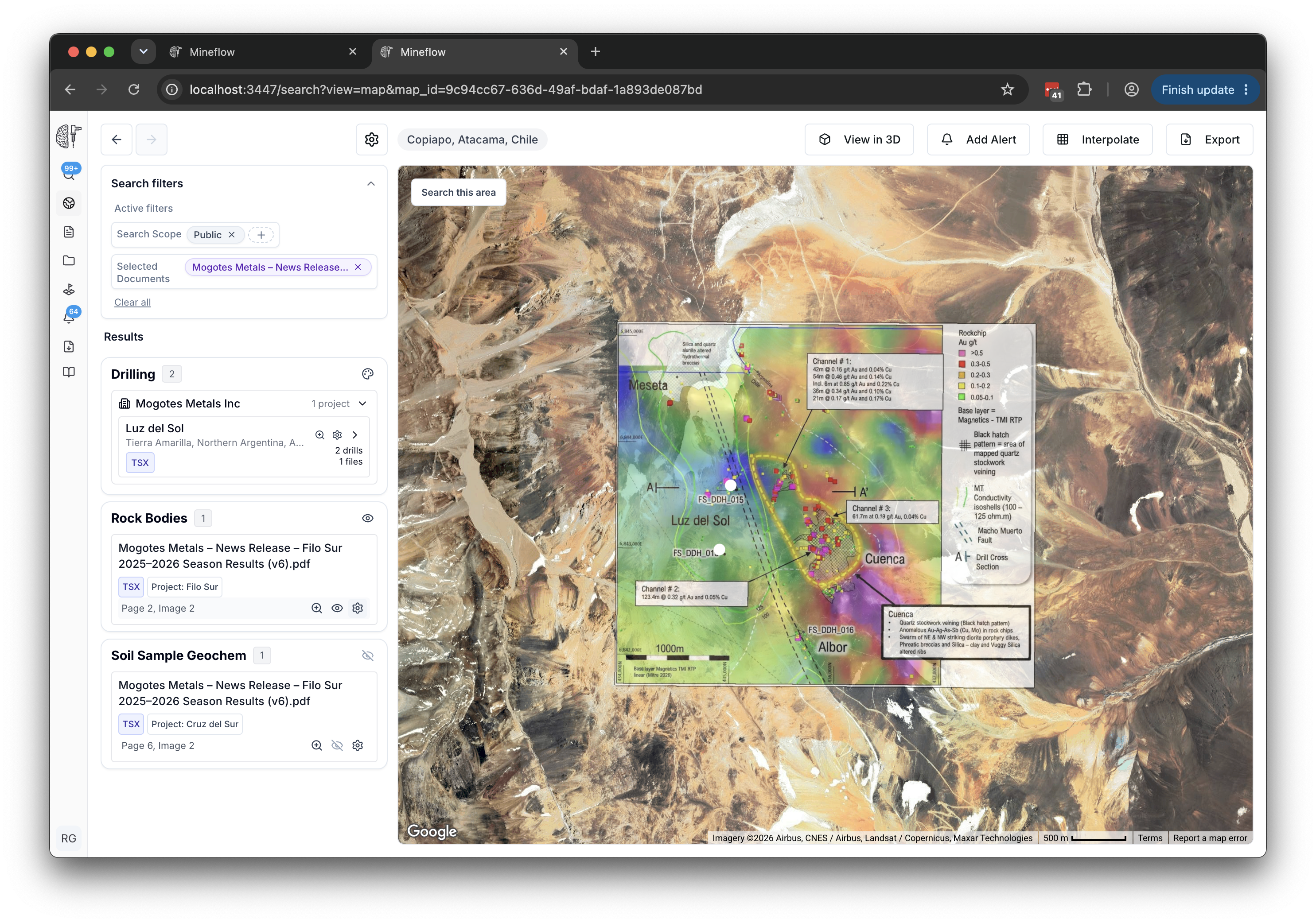The image size is (1316, 923).
Task: Expand Luz del Sol details chevron
Action: point(355,435)
